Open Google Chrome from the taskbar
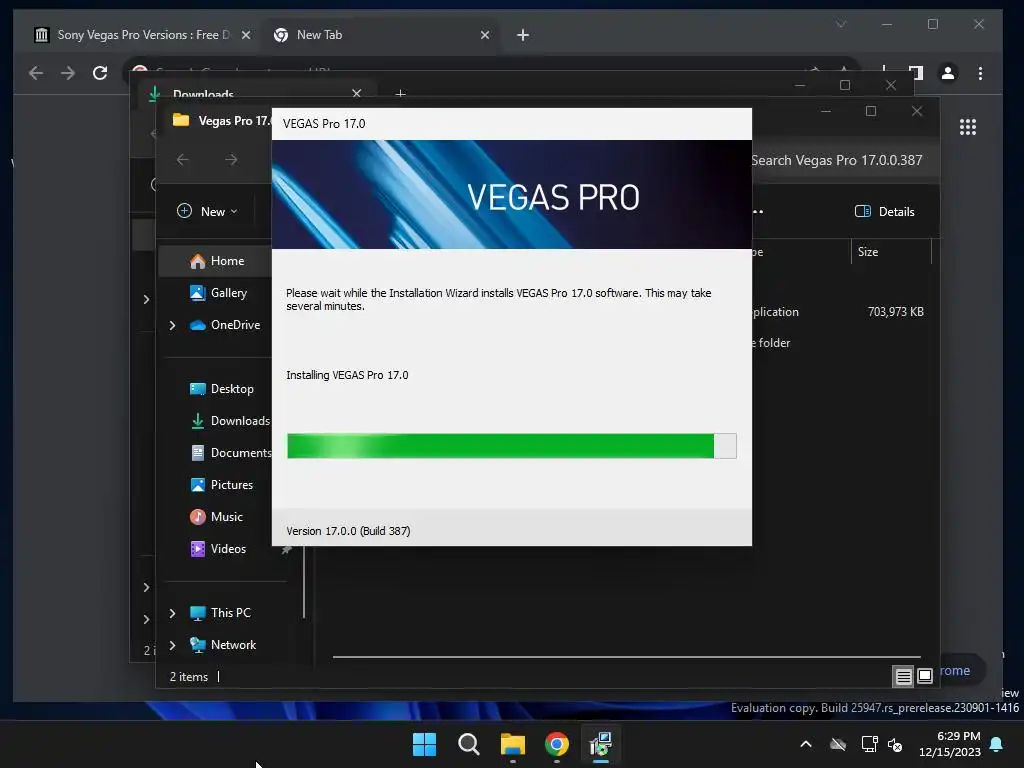Viewport: 1024px width, 768px height. [x=556, y=744]
